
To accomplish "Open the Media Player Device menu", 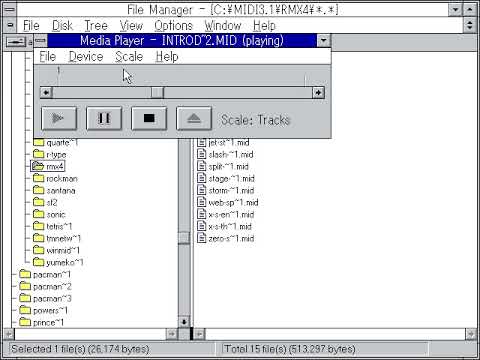I will [x=86, y=57].
